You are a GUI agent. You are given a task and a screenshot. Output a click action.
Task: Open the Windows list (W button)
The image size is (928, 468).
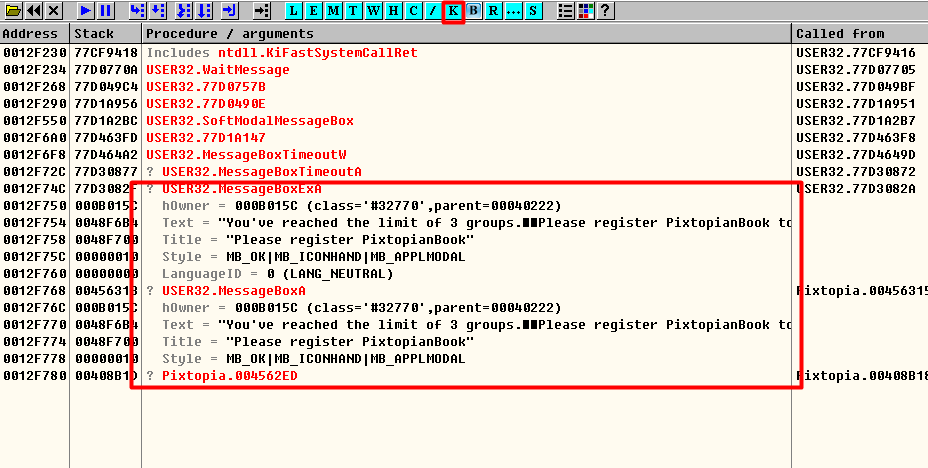(373, 11)
